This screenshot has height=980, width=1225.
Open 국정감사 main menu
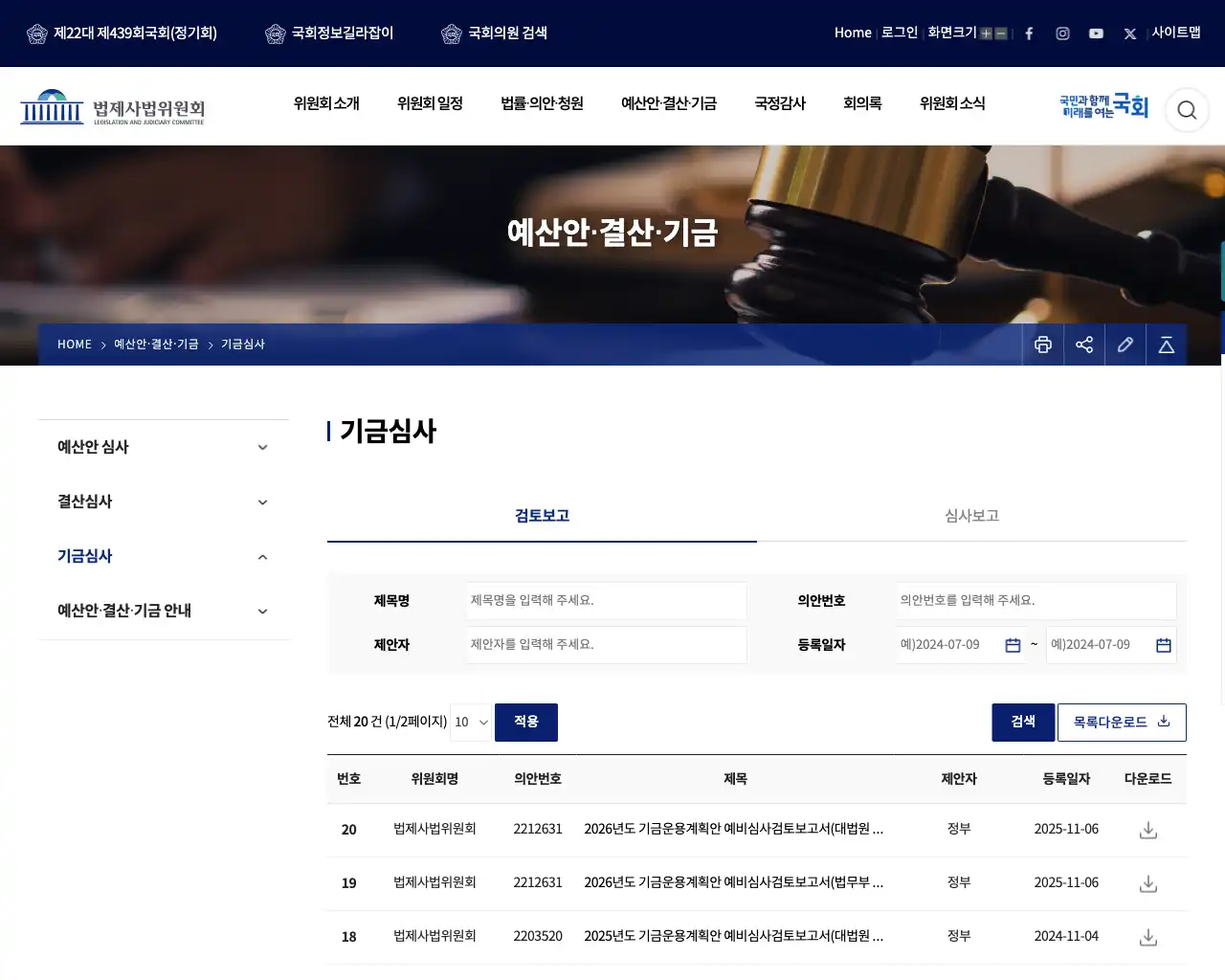click(780, 103)
